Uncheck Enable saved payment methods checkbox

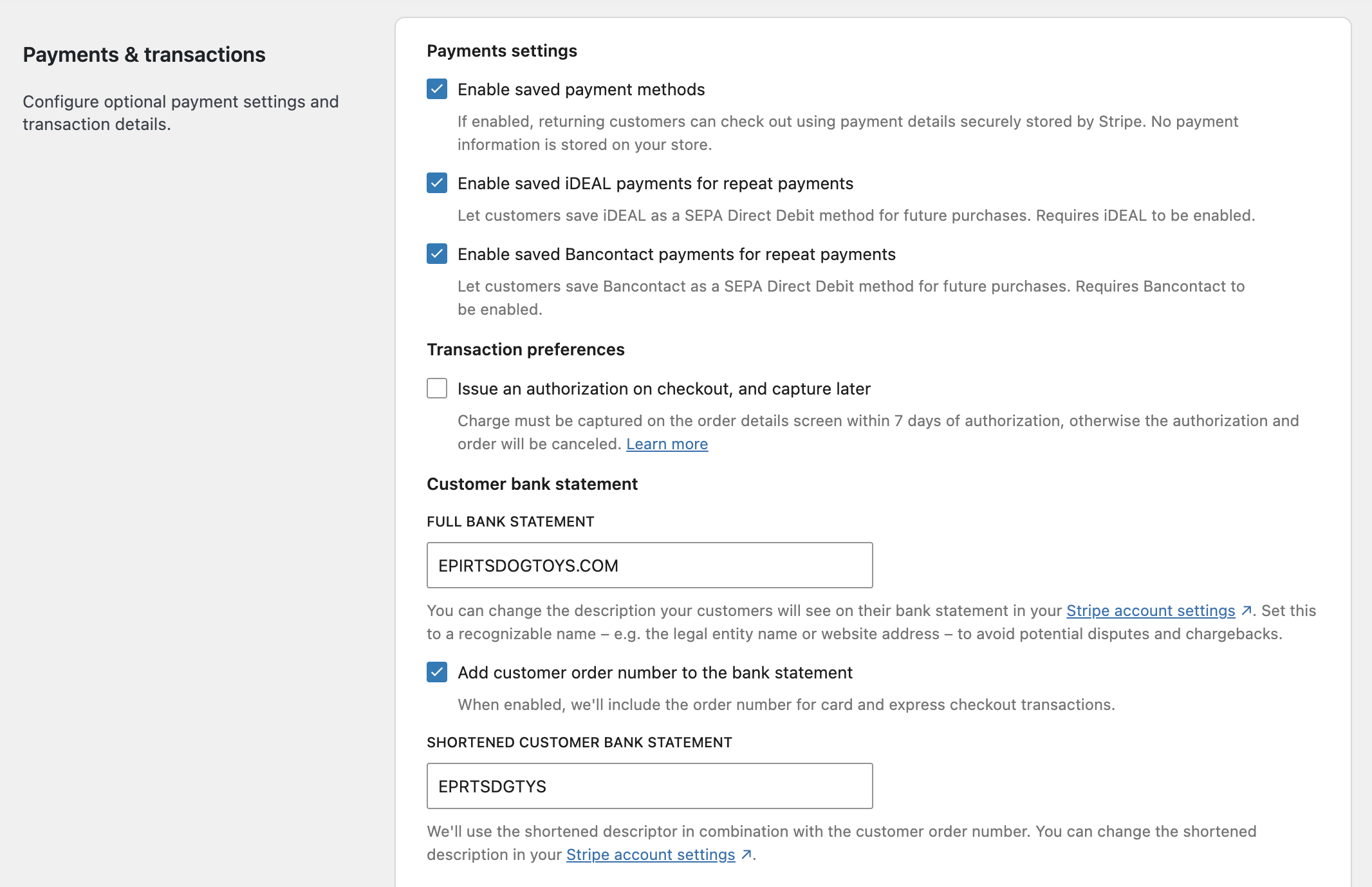pos(437,89)
